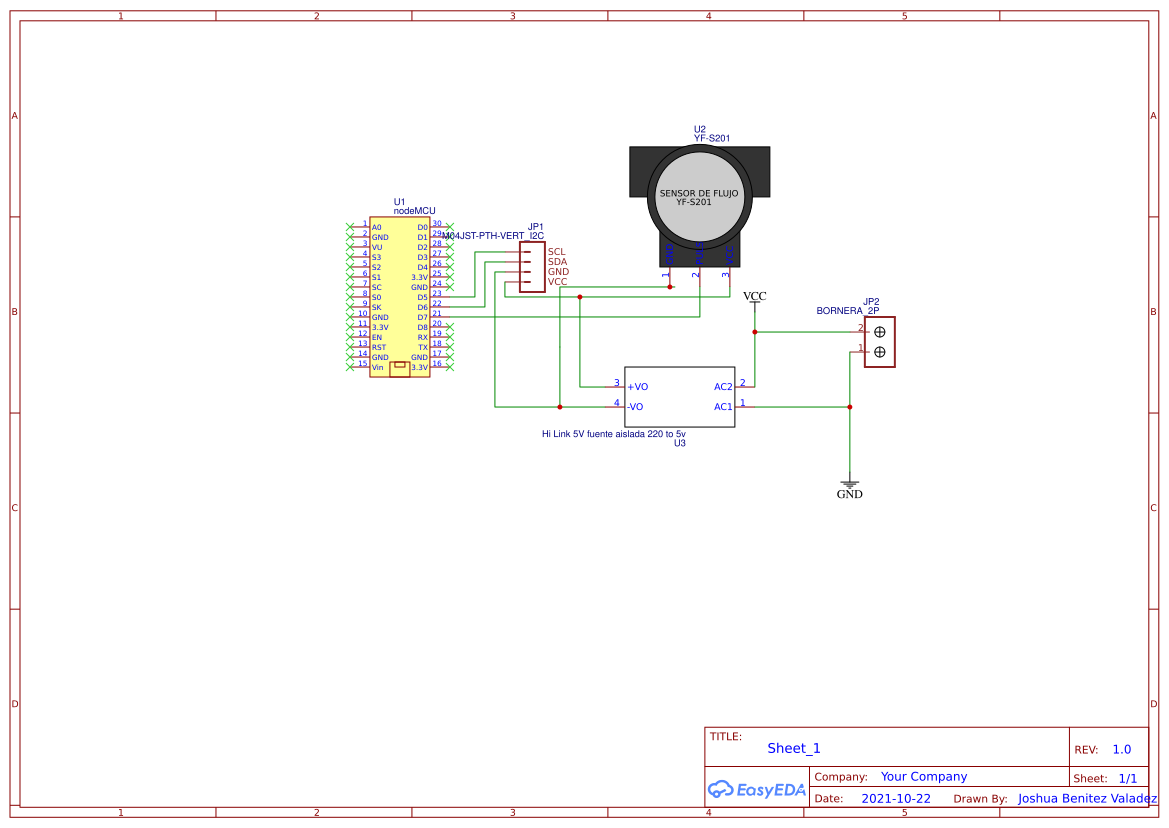Toggle the no-connect mark on pin A0

[349, 226]
